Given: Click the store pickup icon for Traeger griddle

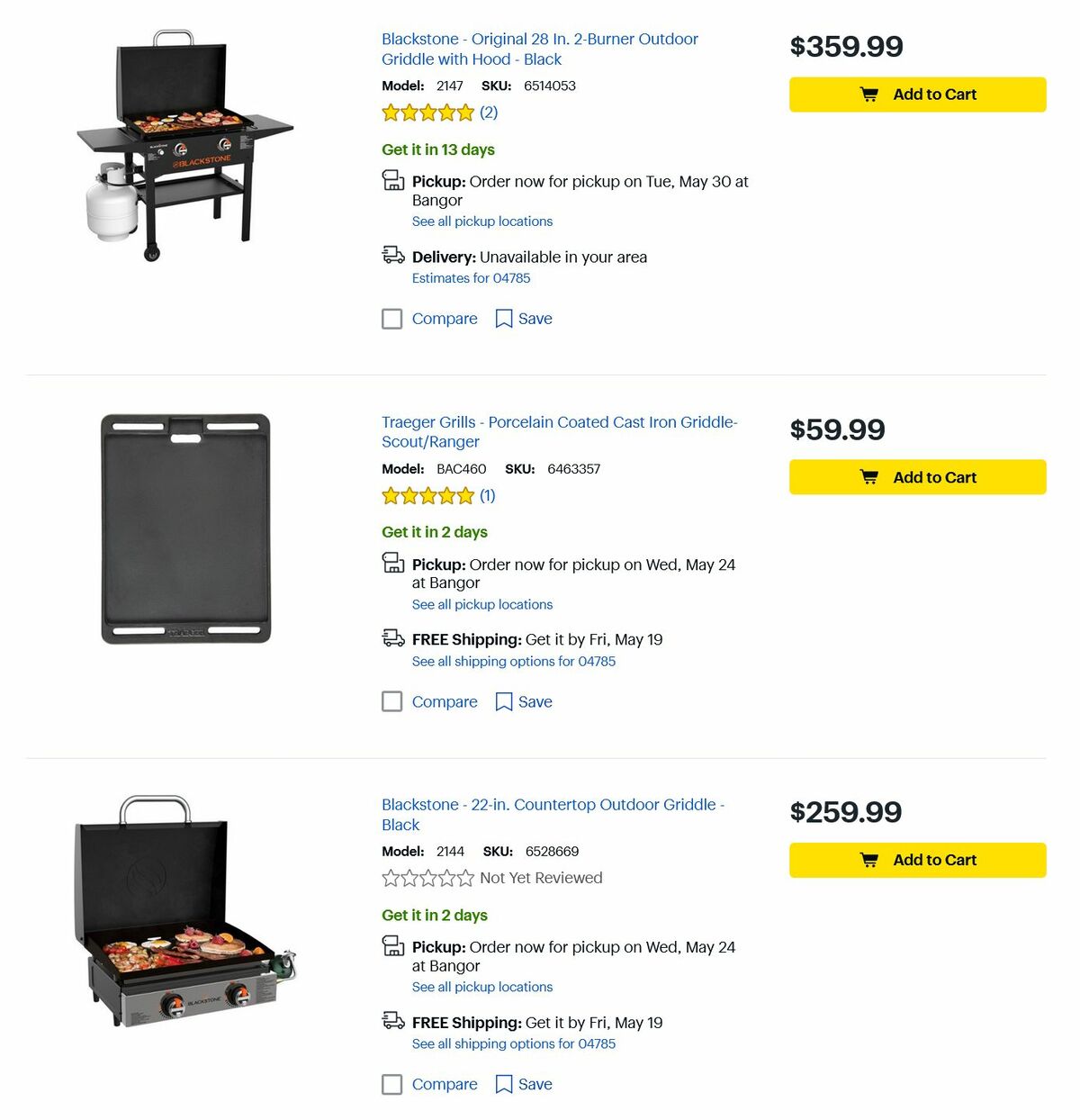Looking at the screenshot, I should [393, 564].
